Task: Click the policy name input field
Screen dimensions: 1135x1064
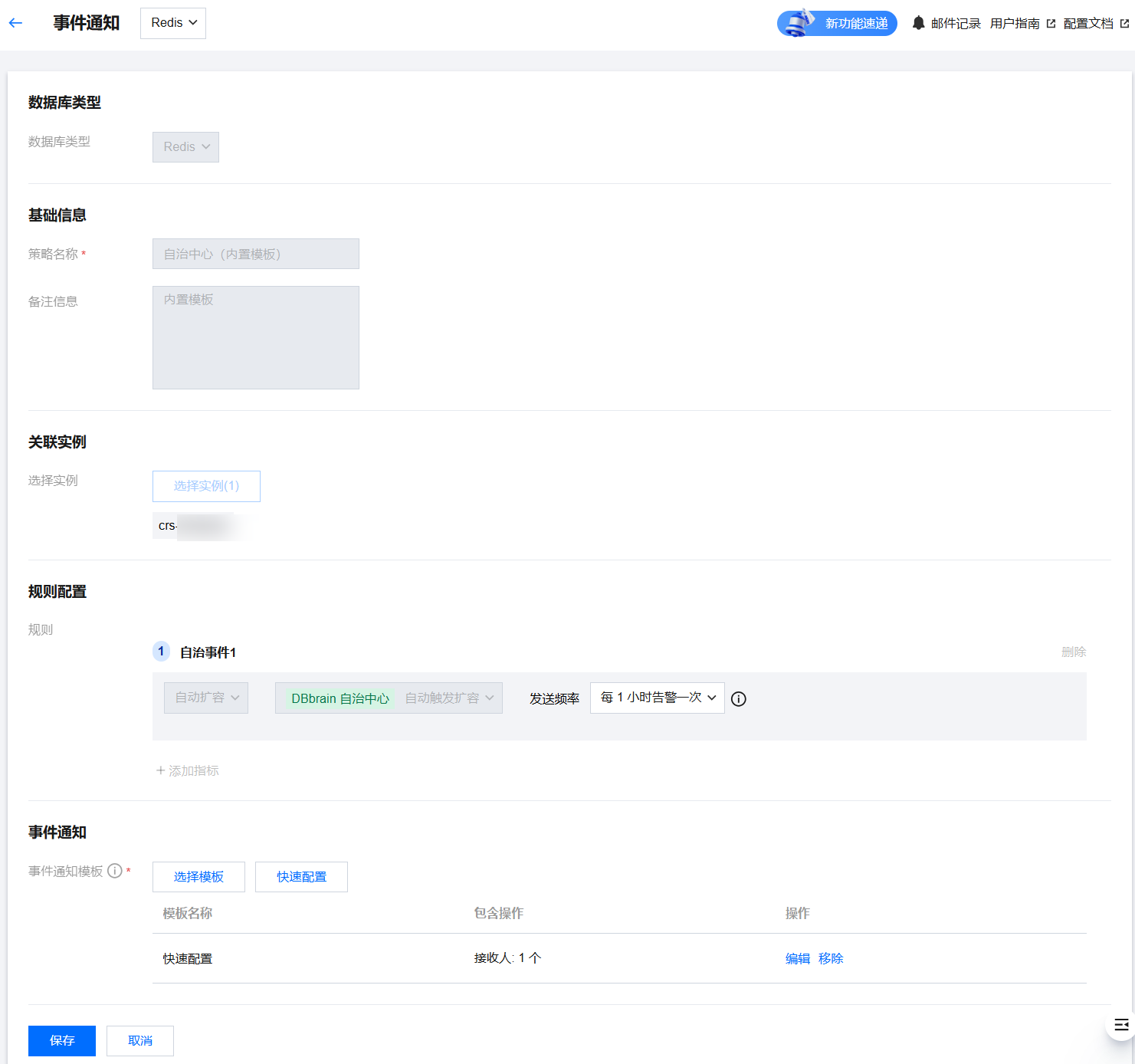Action: click(x=255, y=254)
